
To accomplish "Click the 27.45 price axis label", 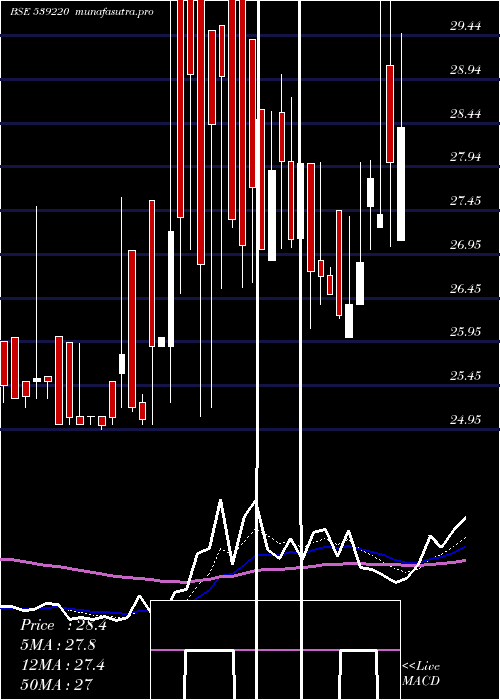I will coord(465,200).
